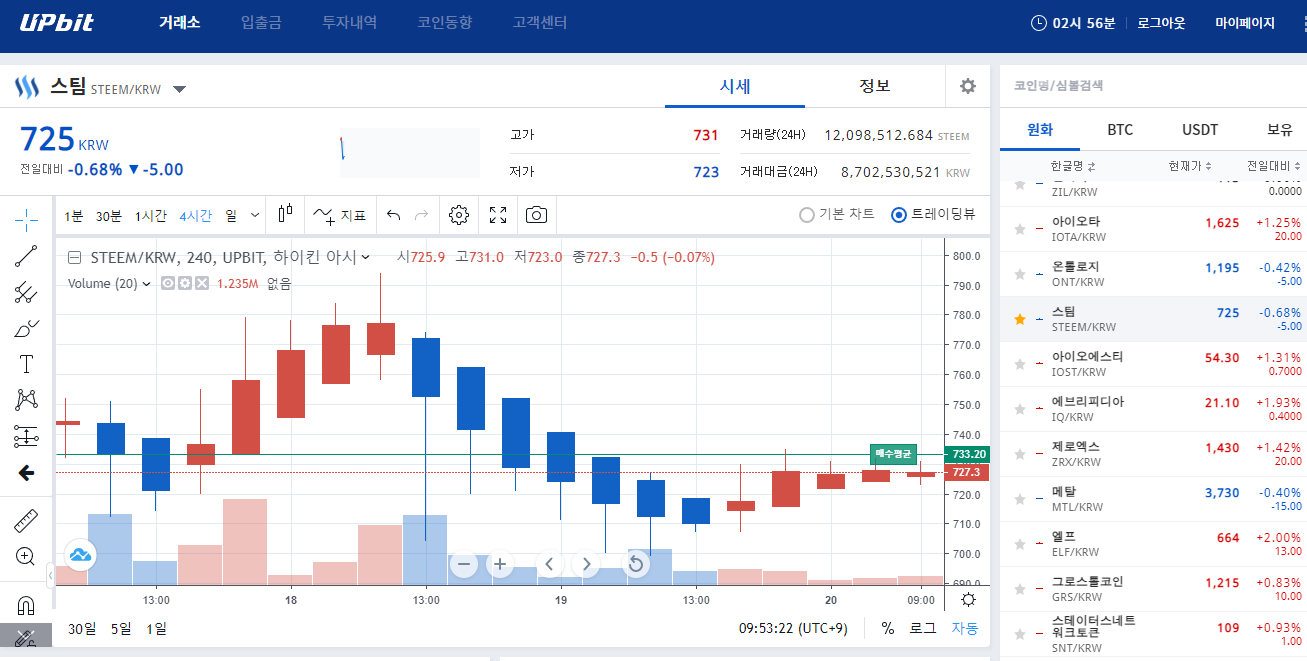Open axis settings gear at bottom right
Screen dimensions: 1307x661
[x=967, y=600]
